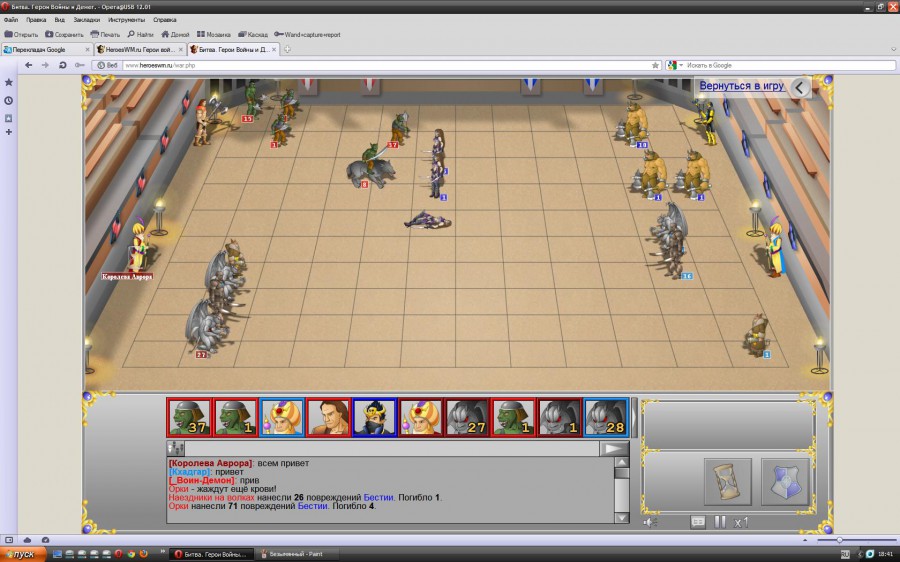900x562 pixels.
Task: Open the Вид menu
Action: pyautogui.click(x=60, y=20)
